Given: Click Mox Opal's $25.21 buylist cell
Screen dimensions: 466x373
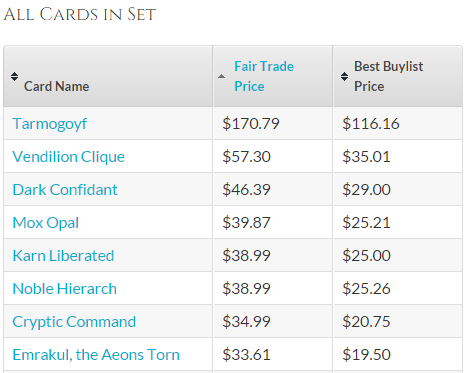Looking at the screenshot, I should coord(398,222).
